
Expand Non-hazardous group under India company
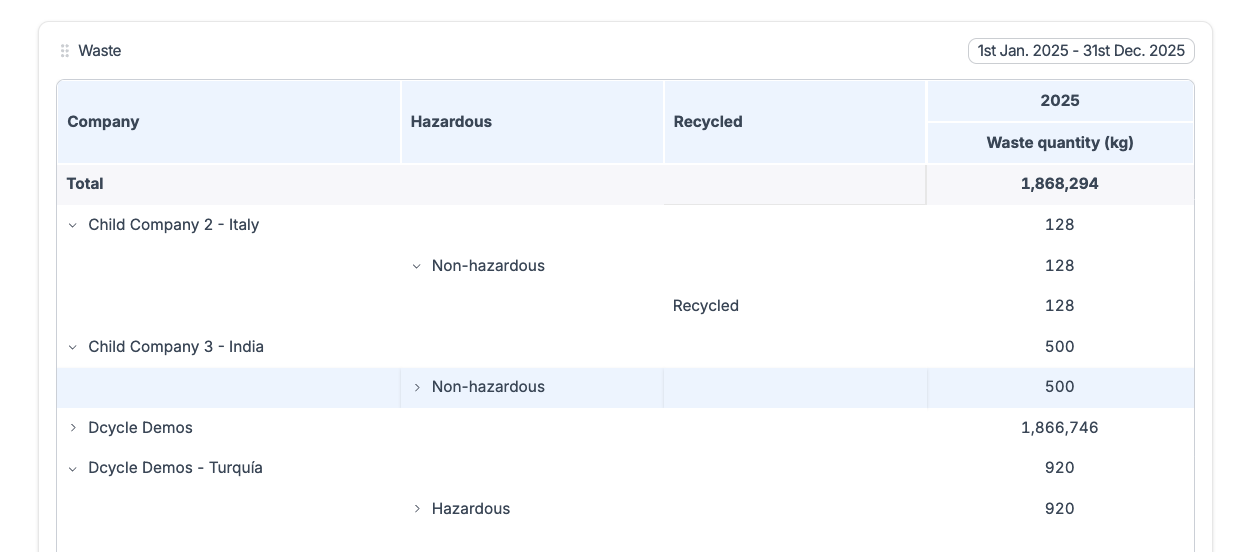[x=417, y=388]
